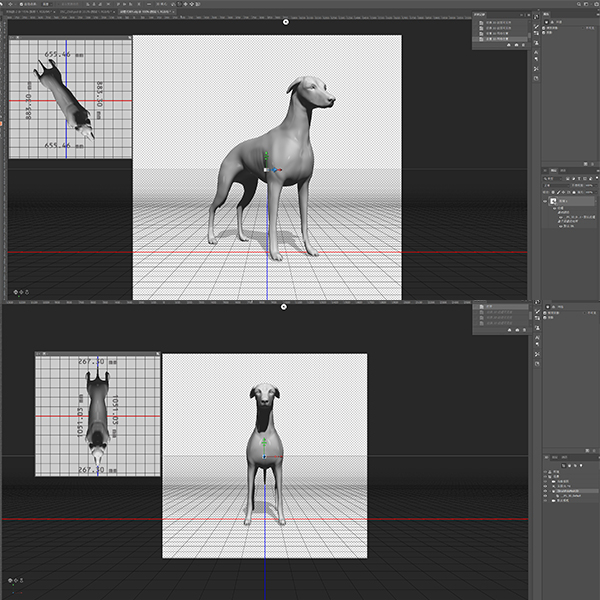Click the orbit camera icon in the upper viewport corner
The height and width of the screenshot is (600, 600).
(16, 292)
